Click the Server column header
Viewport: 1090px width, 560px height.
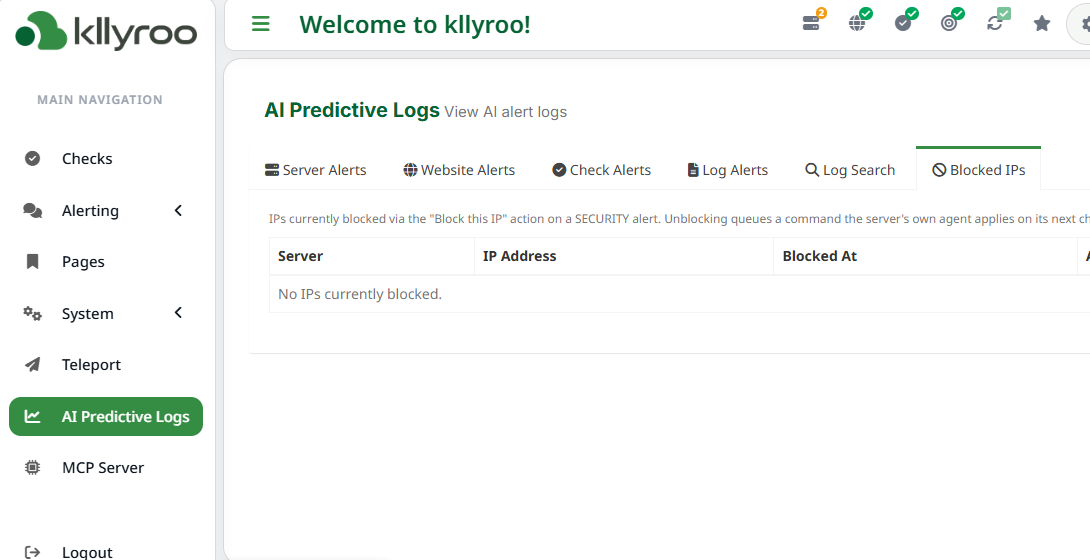(372, 256)
